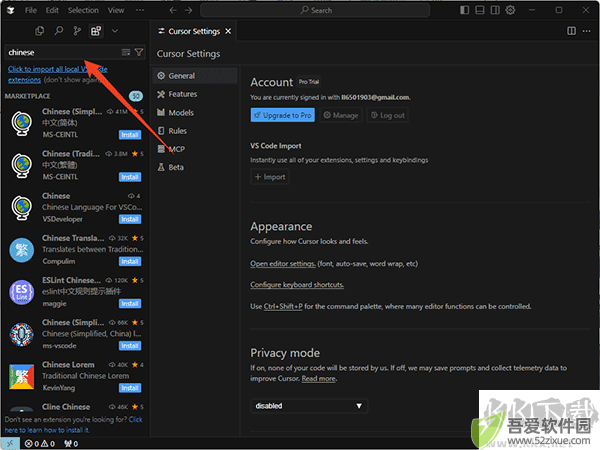Viewport: 600px width, 450px height.
Task: Install ms-vscode Chinese (Simplified) extension
Action: [x=130, y=346]
